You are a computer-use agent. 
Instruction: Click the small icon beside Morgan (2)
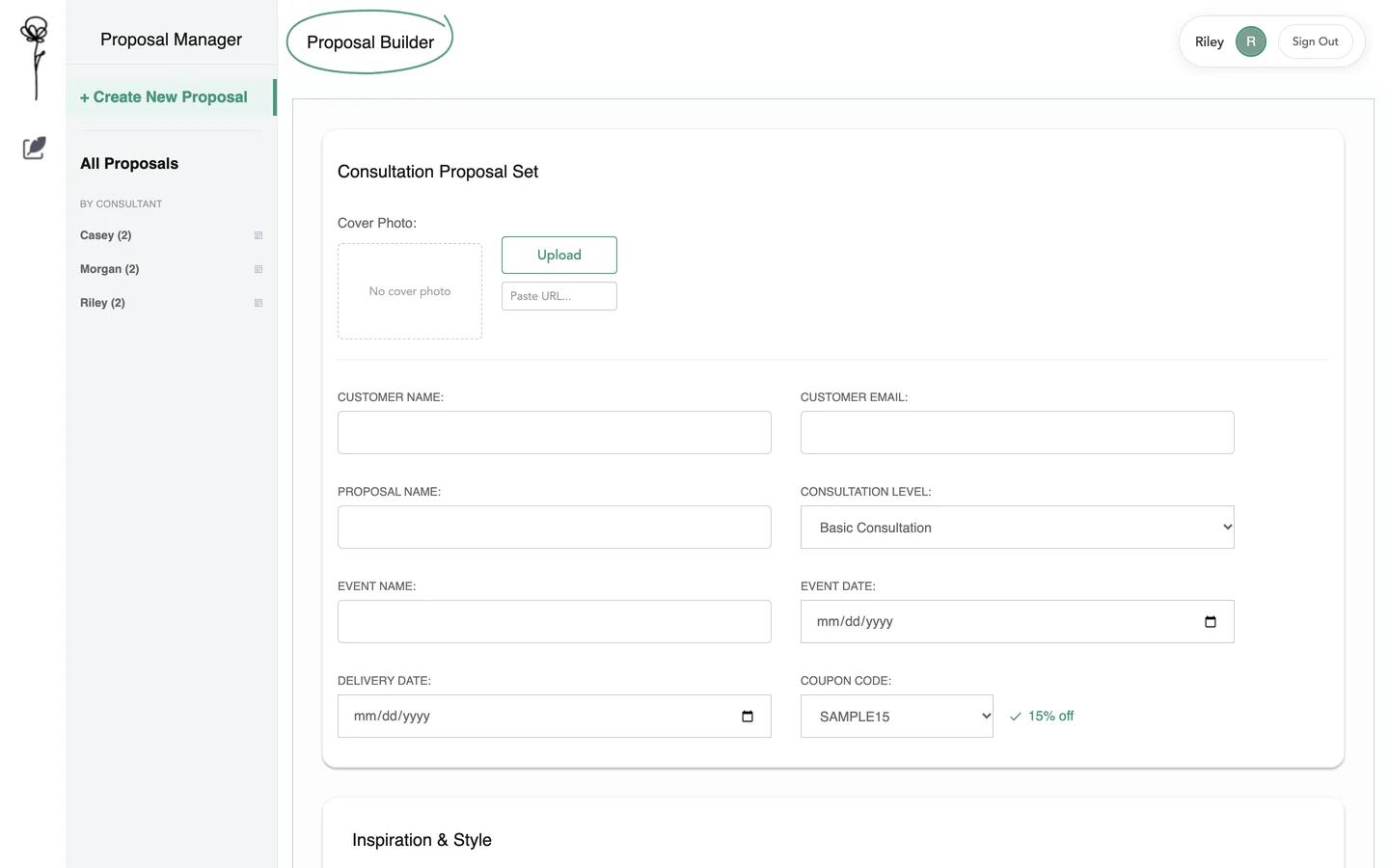point(259,269)
